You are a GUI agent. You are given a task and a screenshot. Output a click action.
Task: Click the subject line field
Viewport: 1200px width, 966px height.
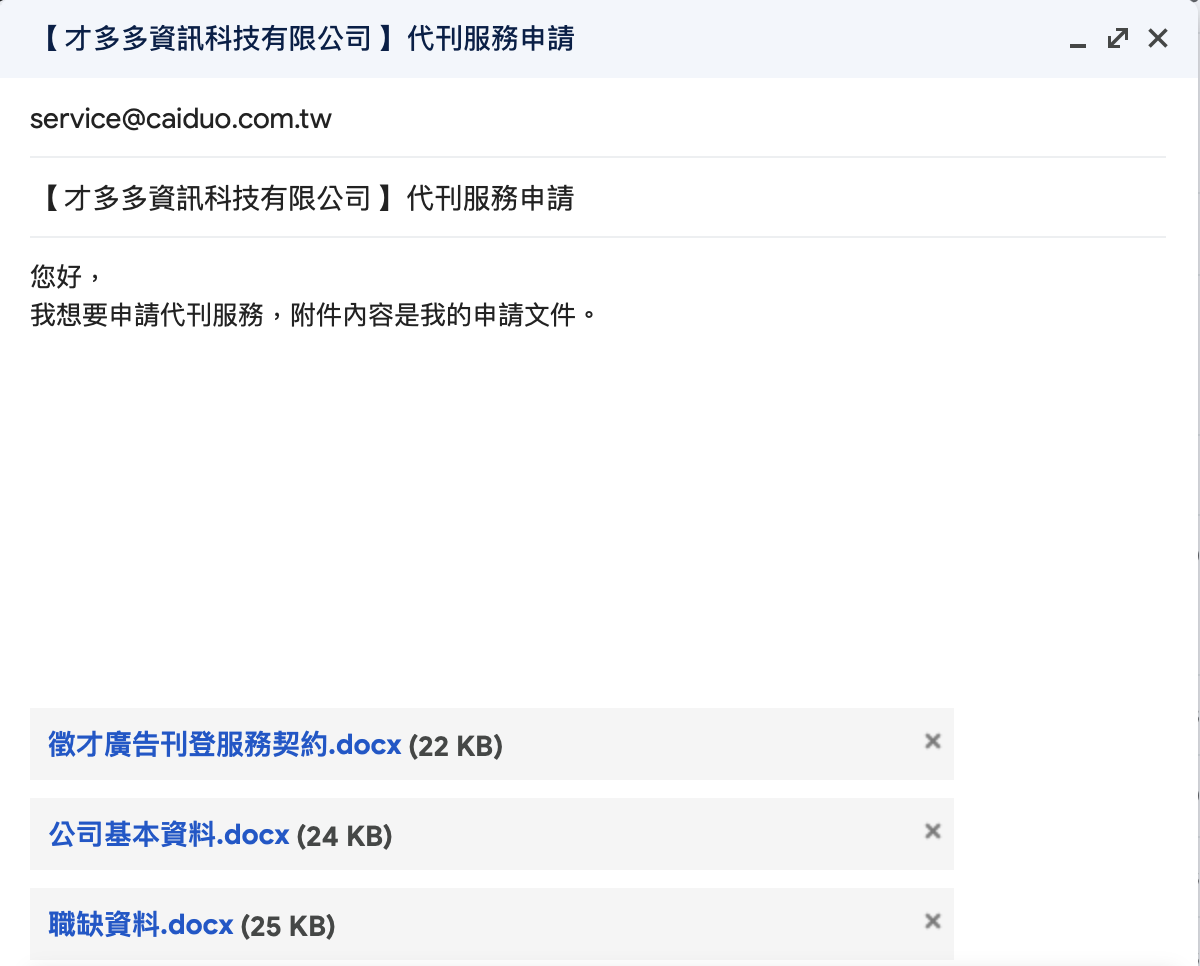[600, 198]
